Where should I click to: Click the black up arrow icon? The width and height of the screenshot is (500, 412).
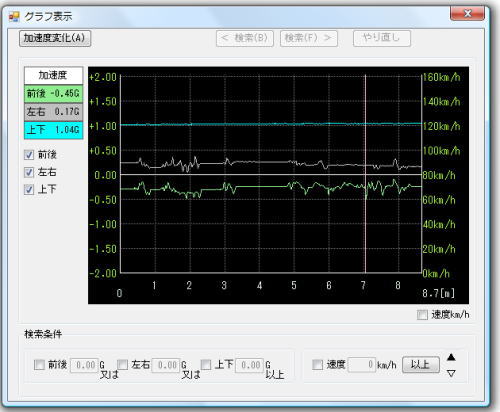coord(451,357)
